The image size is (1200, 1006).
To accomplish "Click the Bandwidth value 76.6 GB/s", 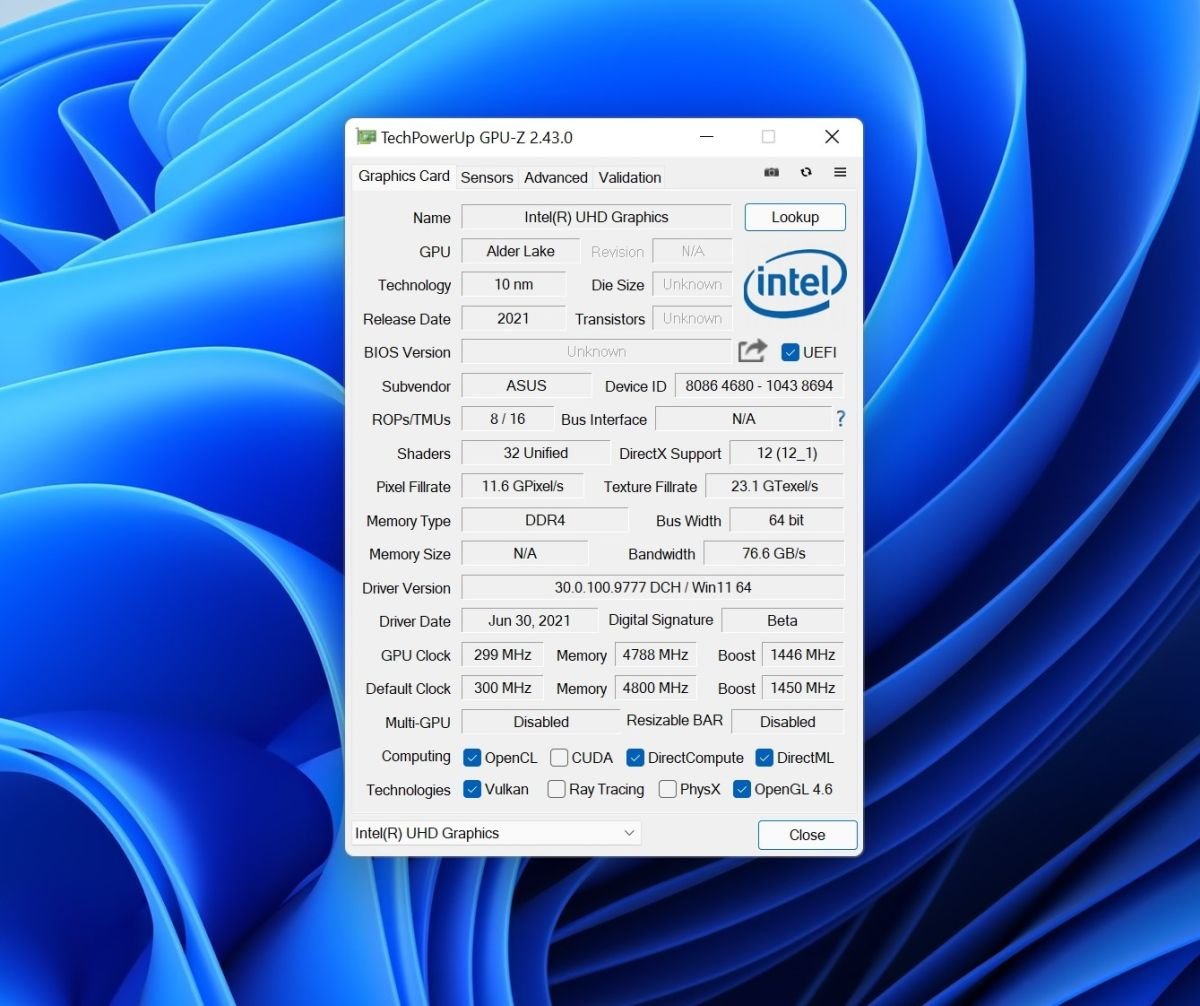I will point(774,553).
